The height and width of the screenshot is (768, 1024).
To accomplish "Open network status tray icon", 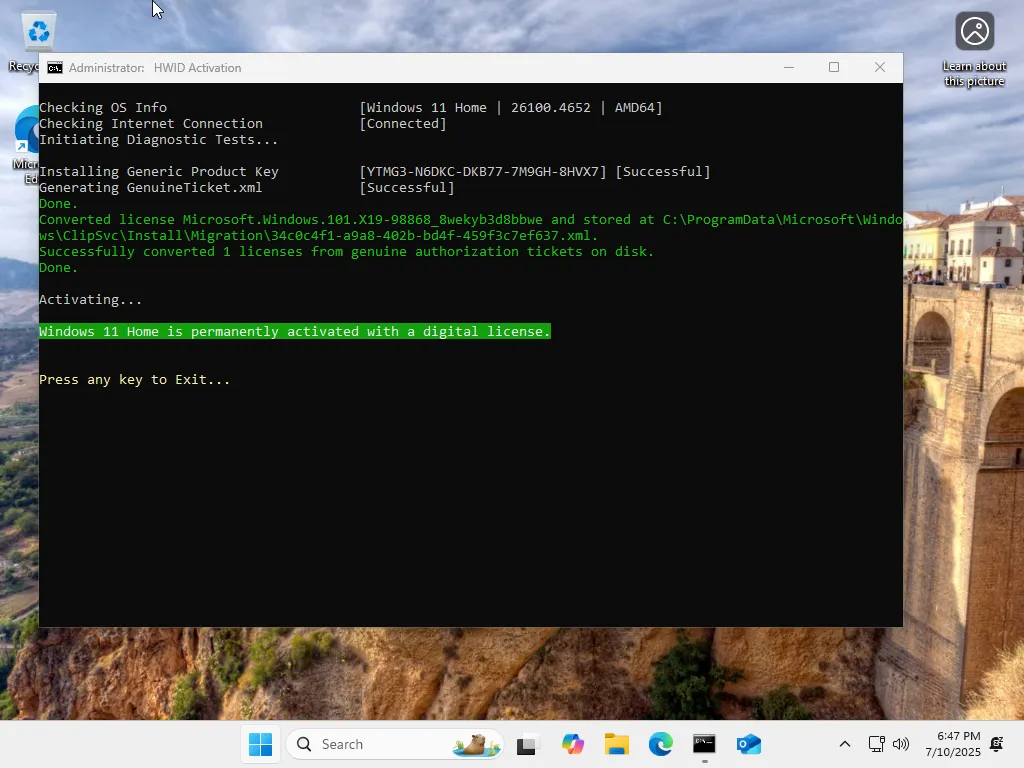I will (x=876, y=744).
